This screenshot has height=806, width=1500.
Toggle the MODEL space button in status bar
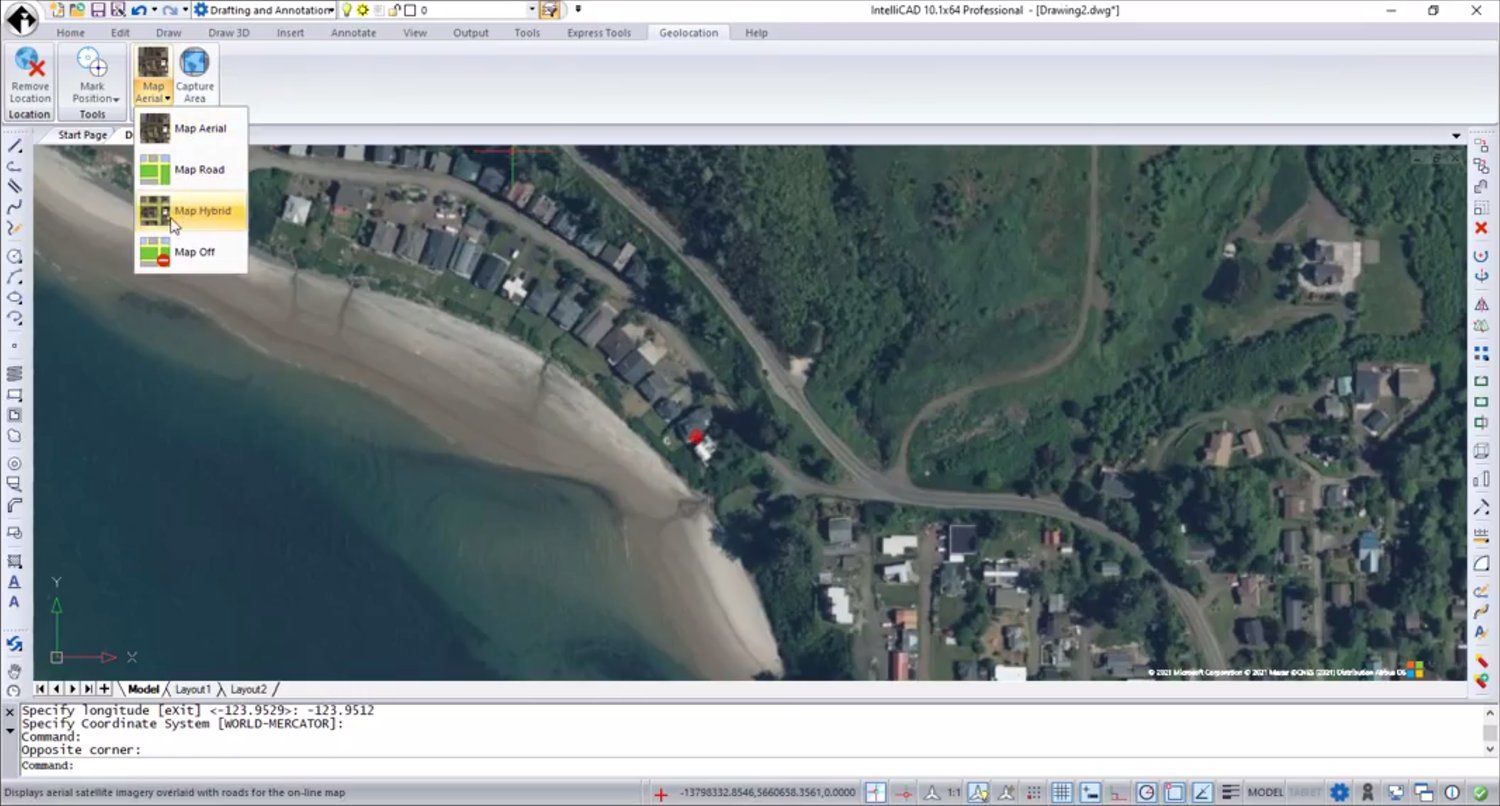coord(1266,793)
